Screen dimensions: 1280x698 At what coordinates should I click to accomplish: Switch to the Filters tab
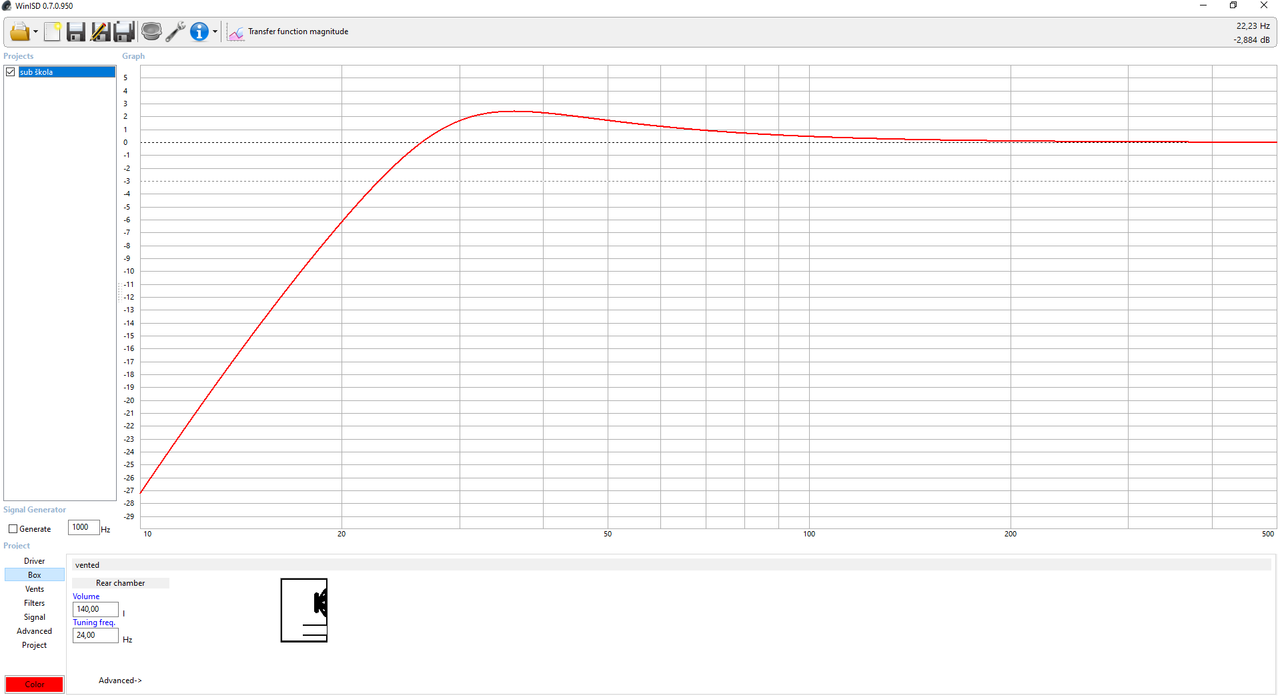(x=34, y=603)
